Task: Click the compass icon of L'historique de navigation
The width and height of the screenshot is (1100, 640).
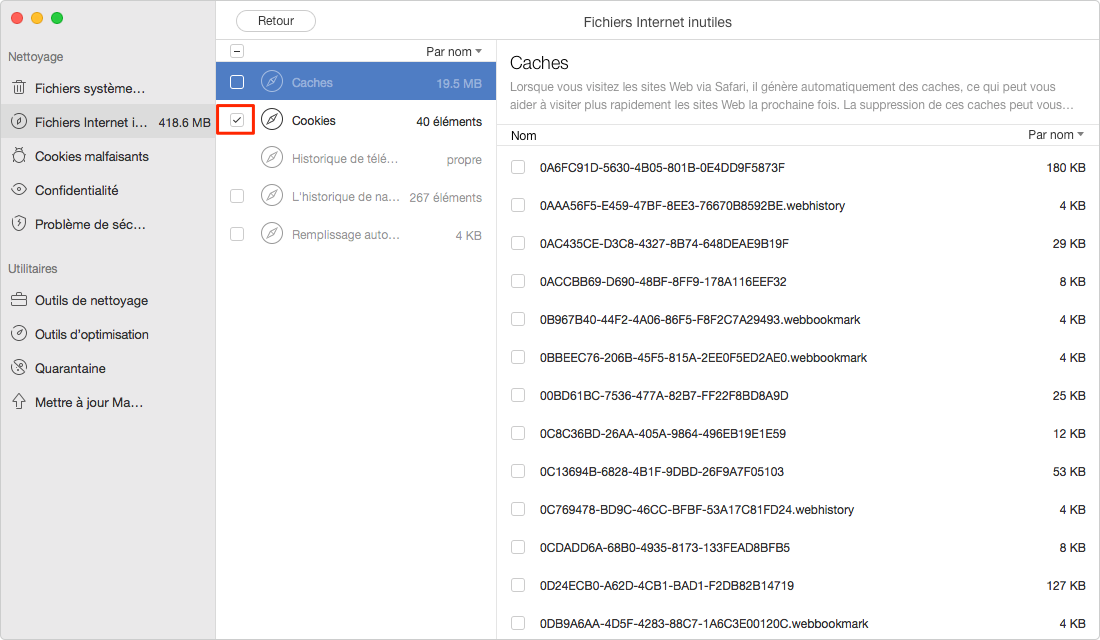Action: (272, 195)
